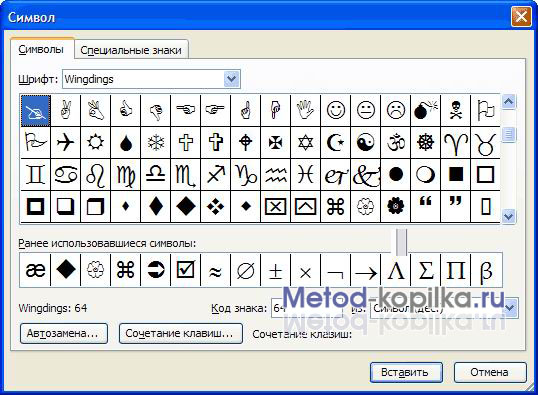Click the snowflake symbol
Image resolution: width=538 pixels, height=395 pixels.
click(x=156, y=142)
